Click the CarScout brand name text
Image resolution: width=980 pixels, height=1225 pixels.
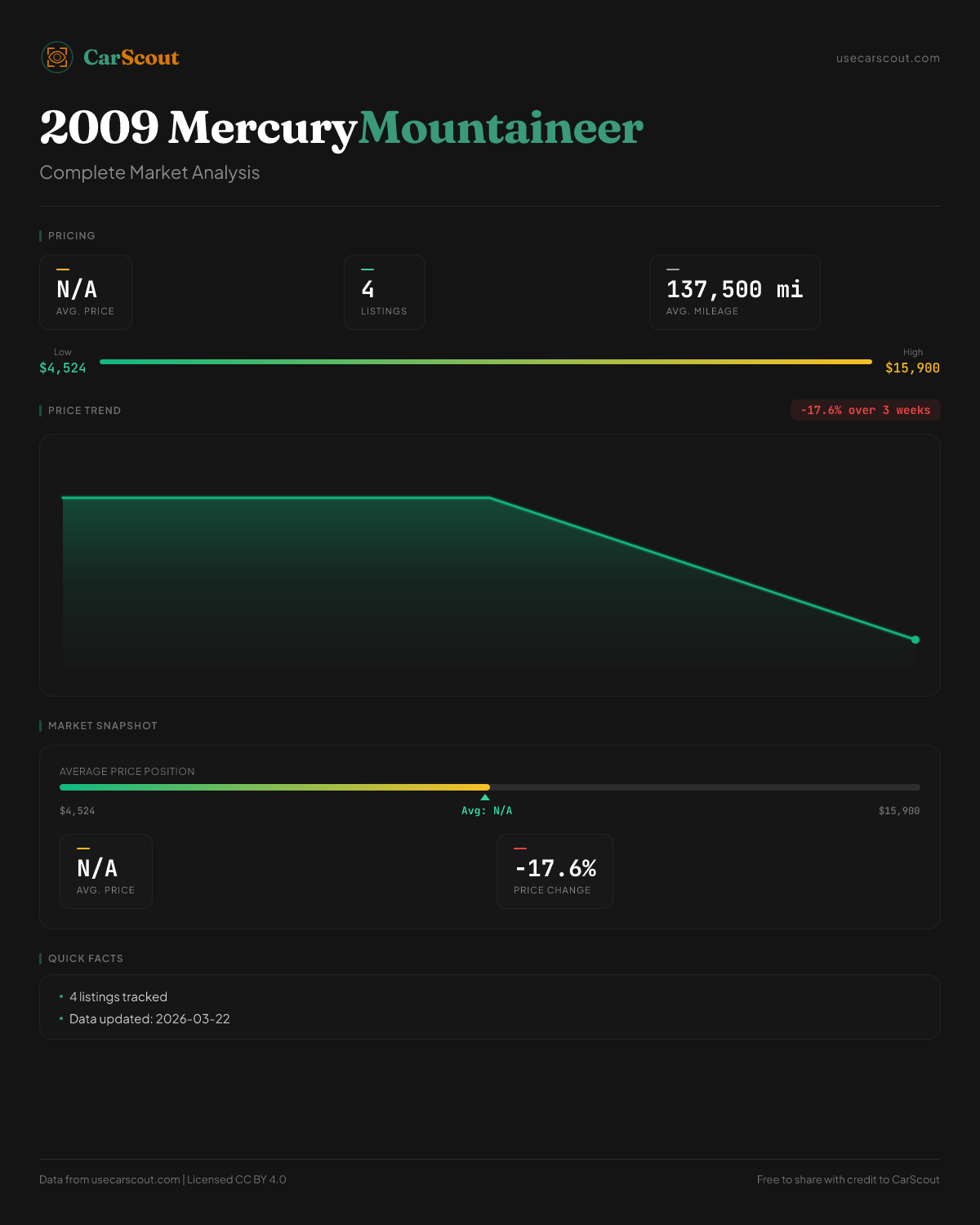[131, 57]
